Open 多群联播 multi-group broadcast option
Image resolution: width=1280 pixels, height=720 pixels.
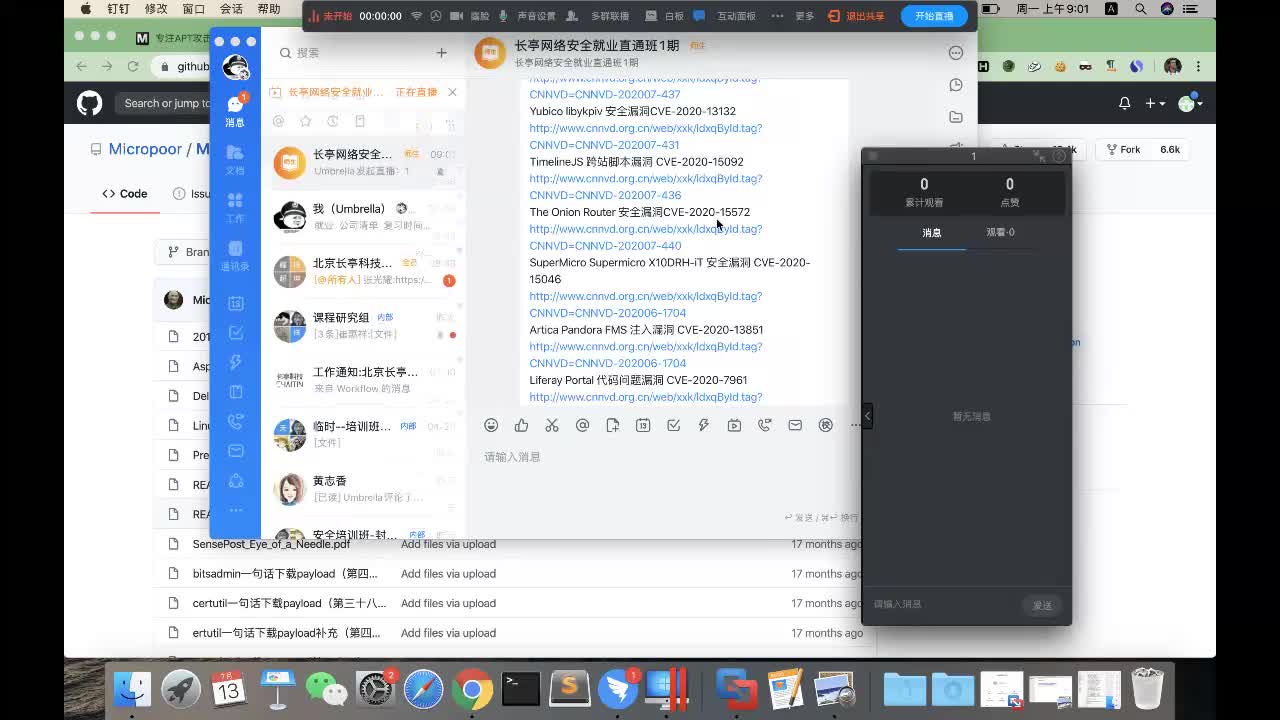[599, 16]
